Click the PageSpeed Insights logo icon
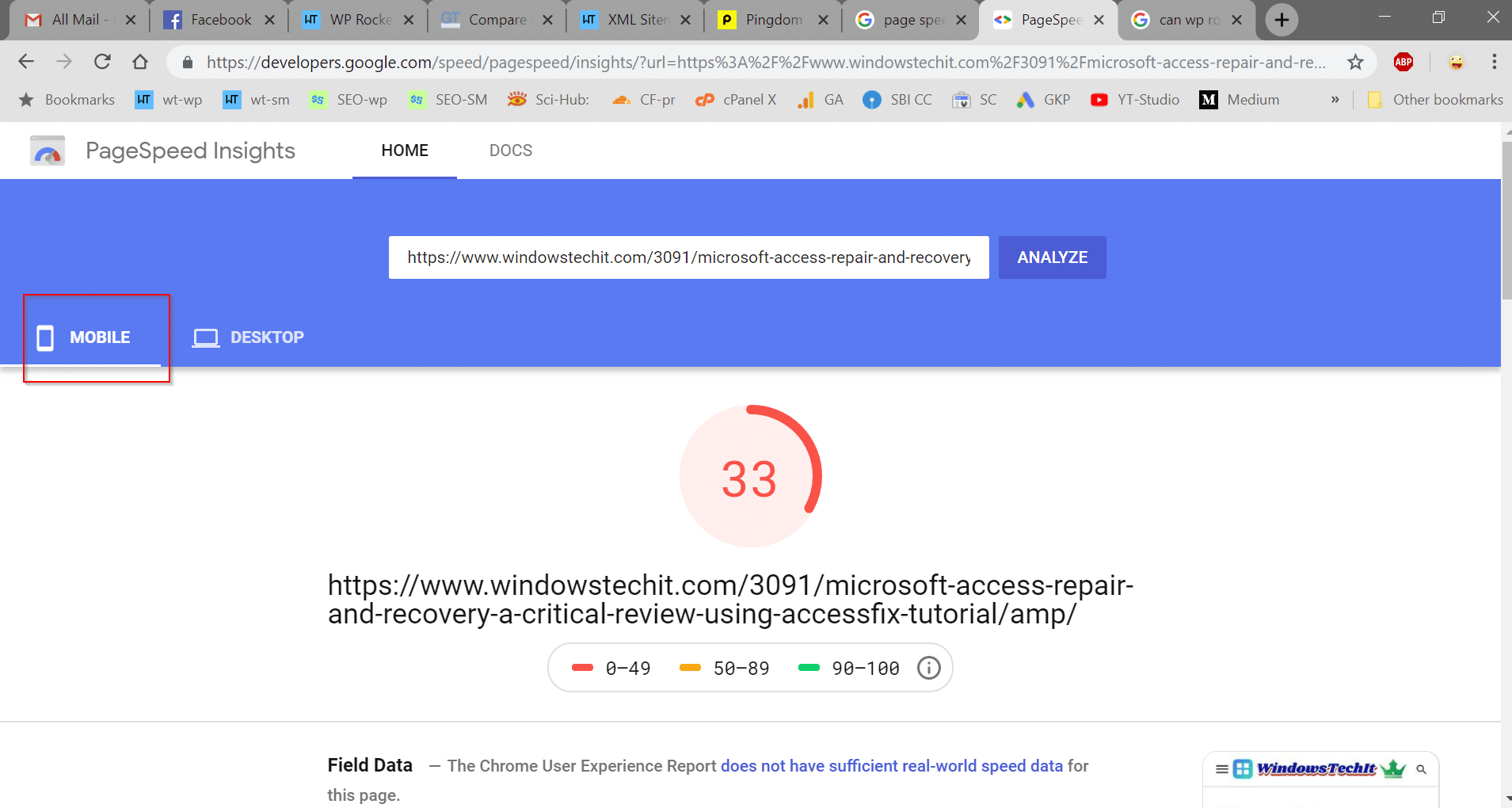The width and height of the screenshot is (1512, 808). (x=48, y=151)
